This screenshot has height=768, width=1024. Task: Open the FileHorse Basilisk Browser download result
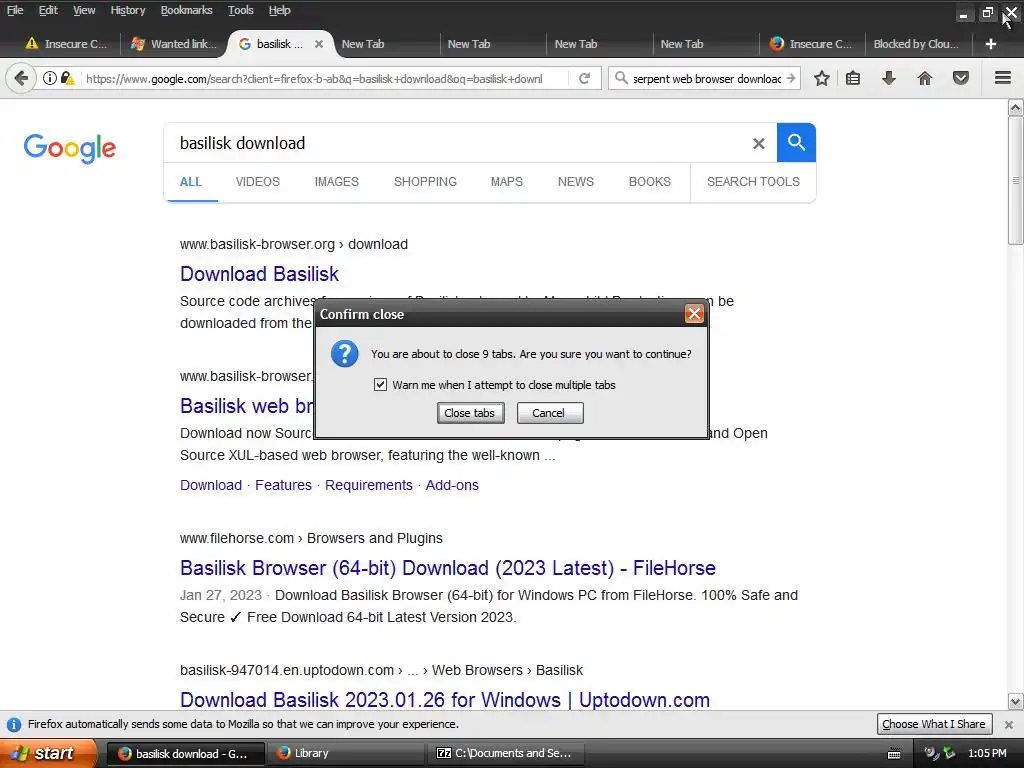[447, 568]
